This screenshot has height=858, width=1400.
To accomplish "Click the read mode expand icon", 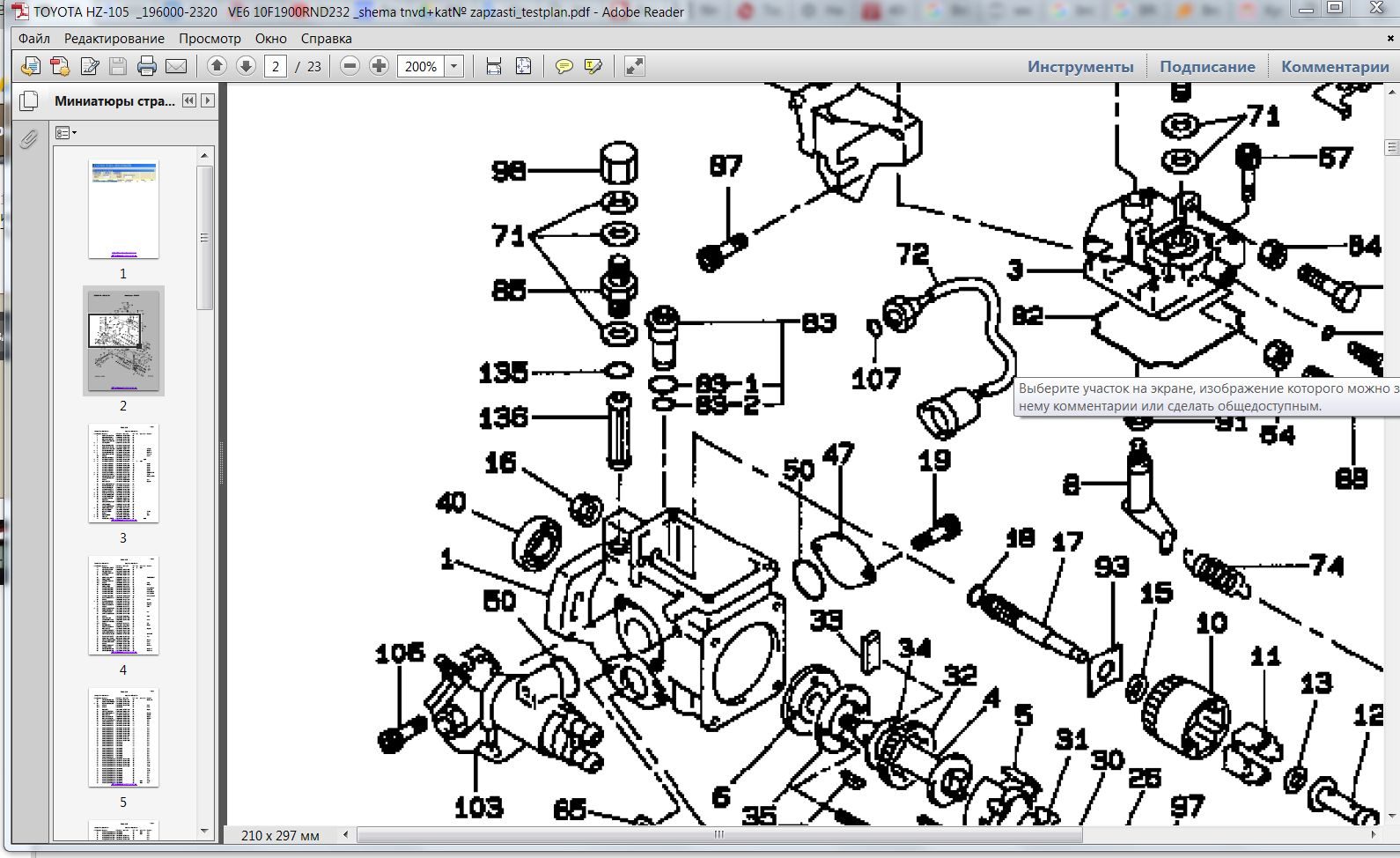I will [634, 66].
